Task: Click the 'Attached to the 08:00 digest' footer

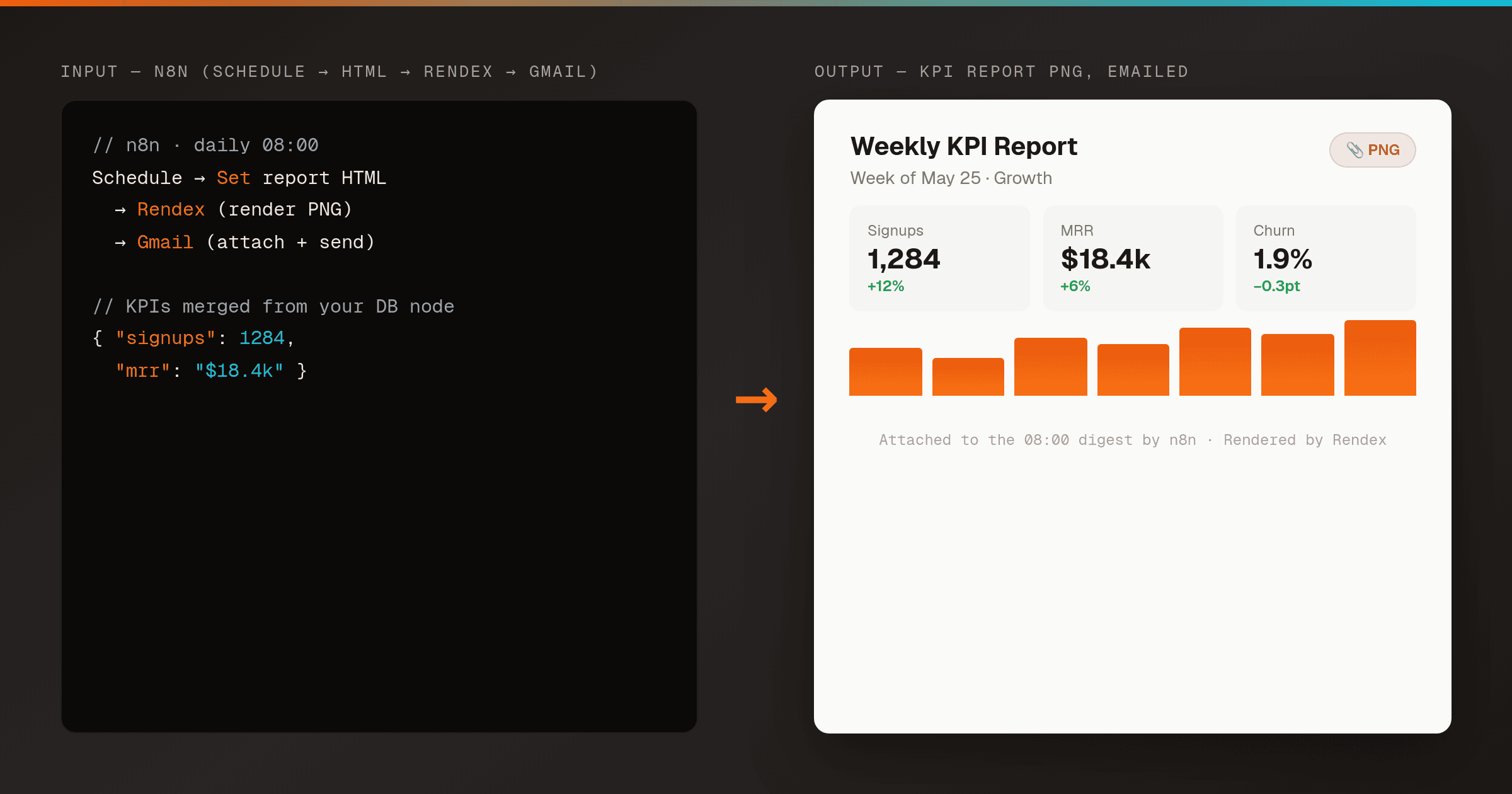Action: [1132, 440]
